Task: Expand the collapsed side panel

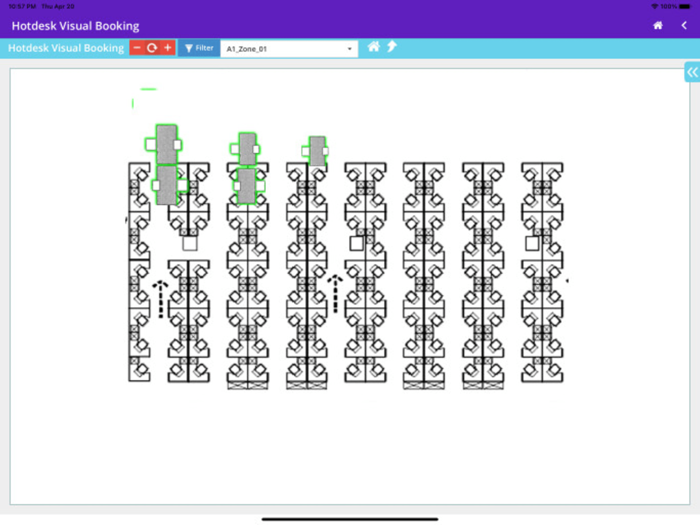Action: tap(692, 72)
